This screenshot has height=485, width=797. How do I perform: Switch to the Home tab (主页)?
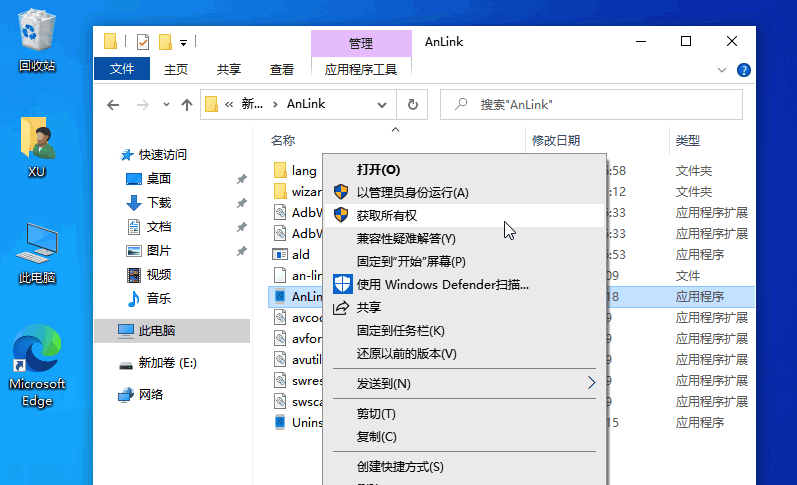click(176, 69)
